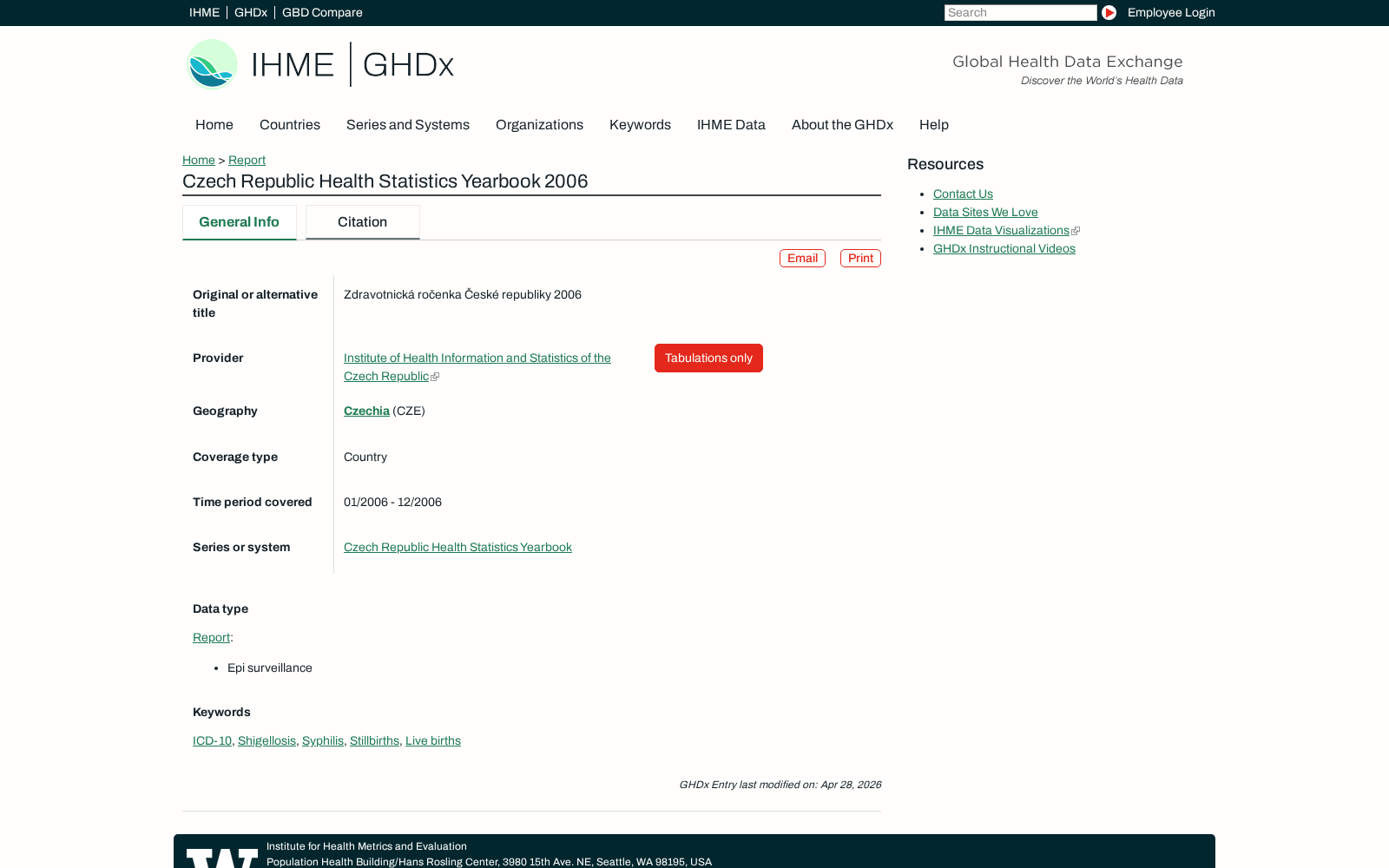This screenshot has width=1389, height=868.
Task: Click the Coverage type value Country
Action: click(x=365, y=457)
